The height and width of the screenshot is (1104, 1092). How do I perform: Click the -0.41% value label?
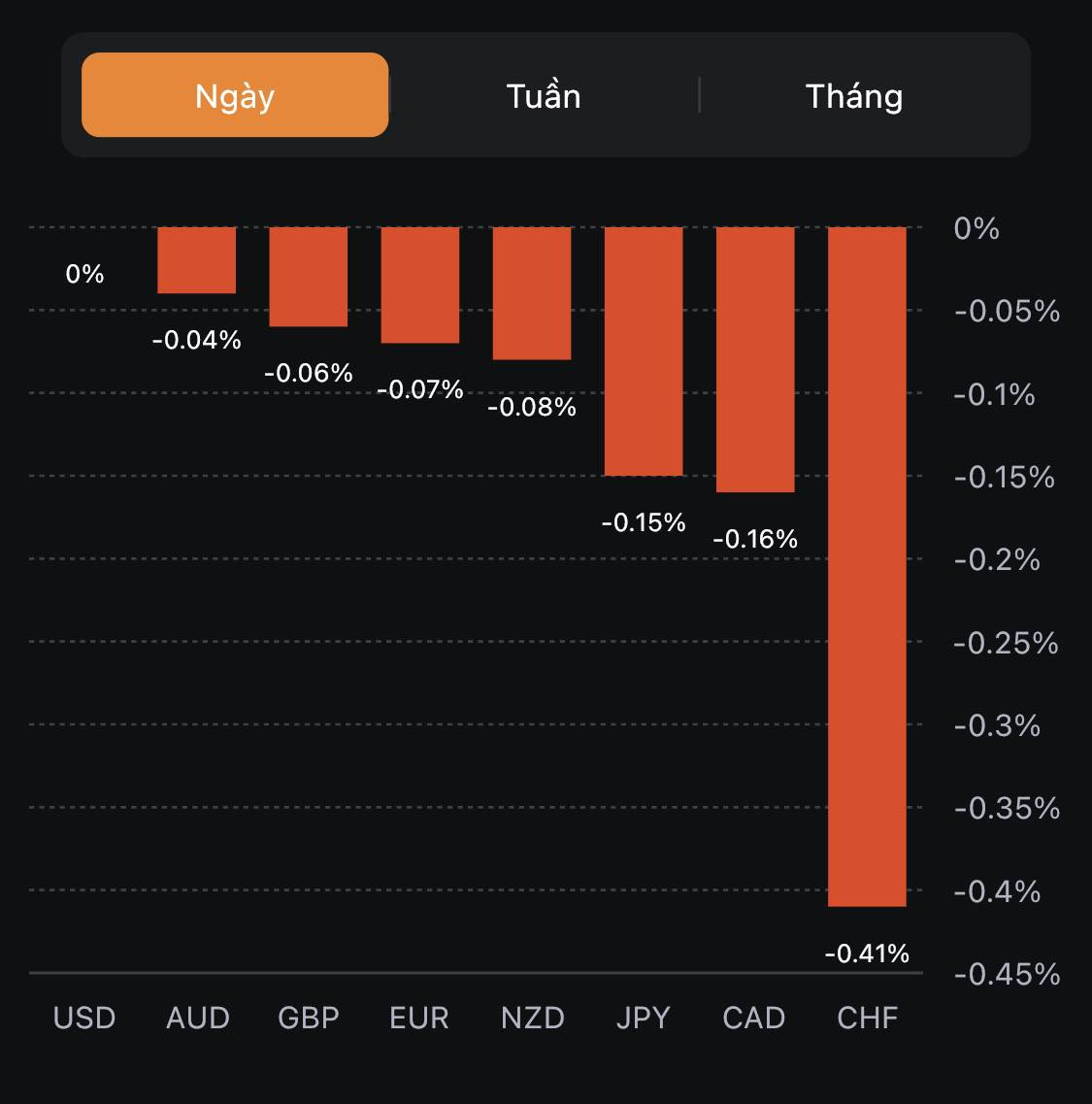pyautogui.click(x=867, y=953)
